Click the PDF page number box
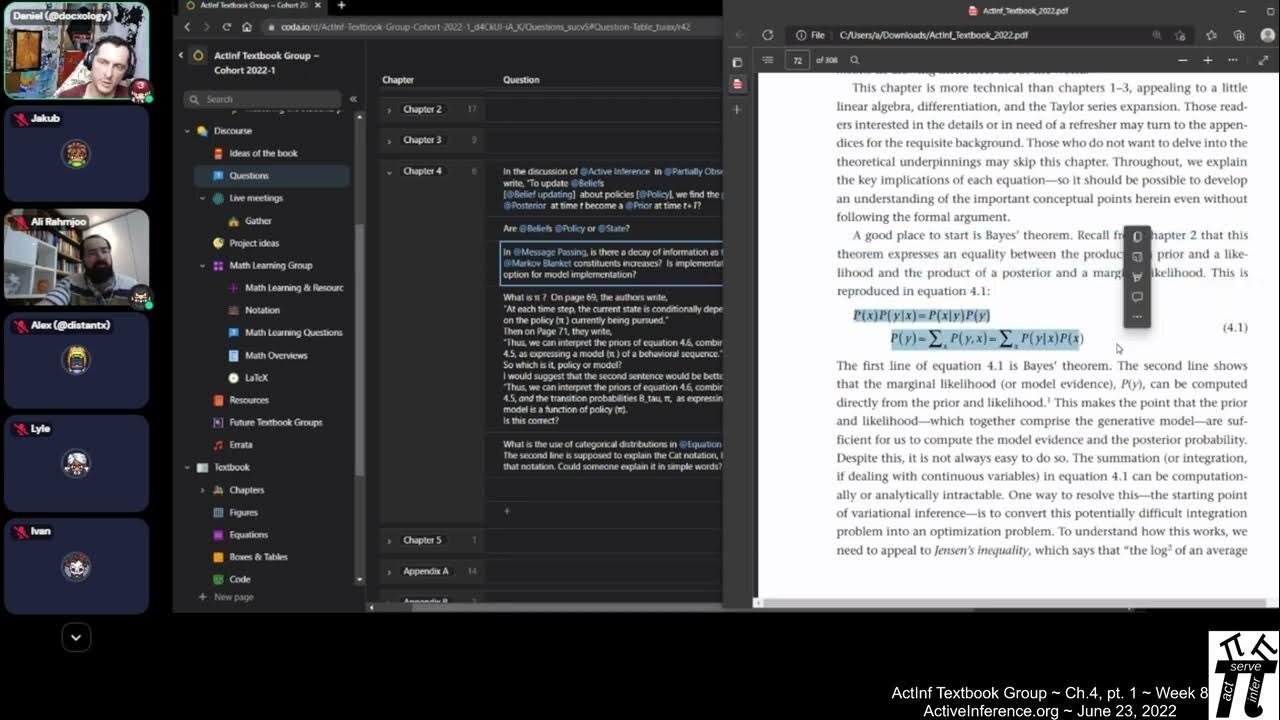 point(797,60)
